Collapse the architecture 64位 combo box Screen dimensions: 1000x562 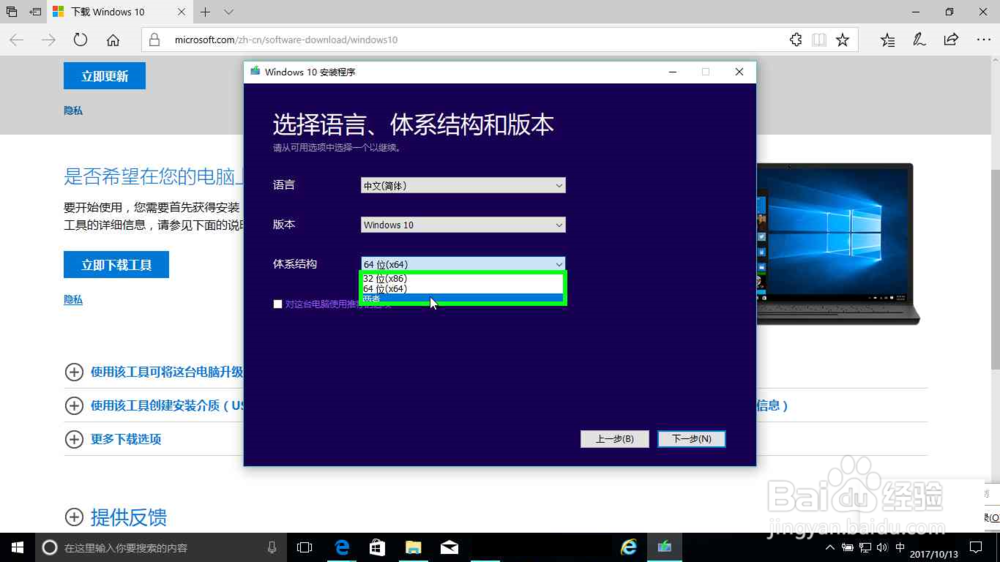(463, 264)
